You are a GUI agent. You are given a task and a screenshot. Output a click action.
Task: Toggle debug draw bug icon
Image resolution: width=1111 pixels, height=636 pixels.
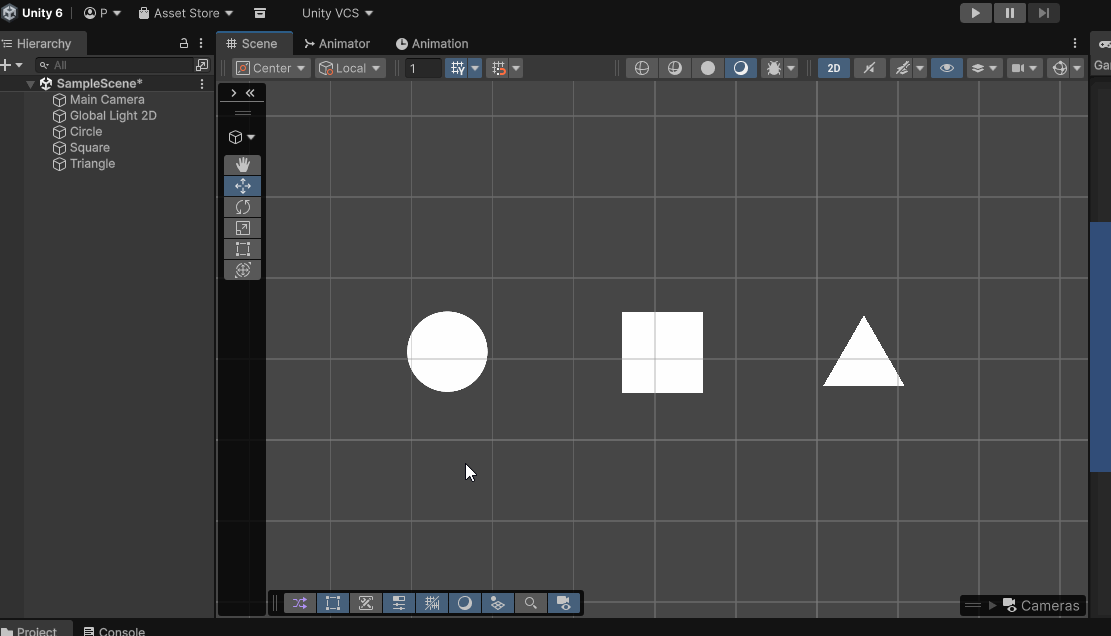(x=774, y=68)
